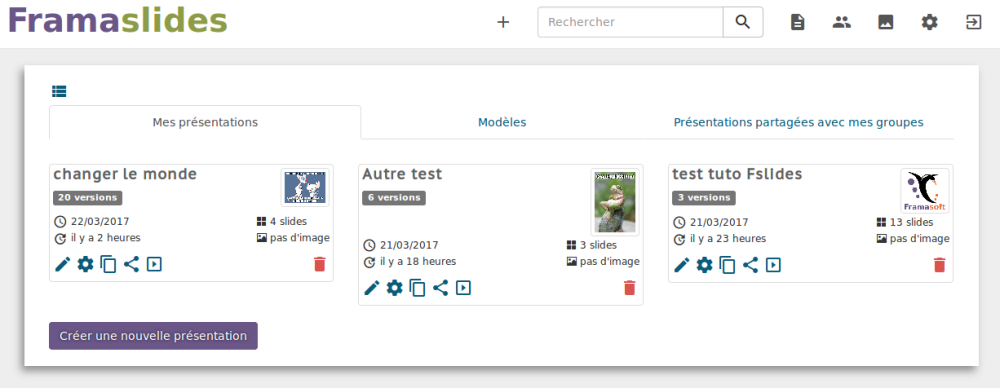Click the frog thumbnail of 'Autre test'

click(x=615, y=202)
